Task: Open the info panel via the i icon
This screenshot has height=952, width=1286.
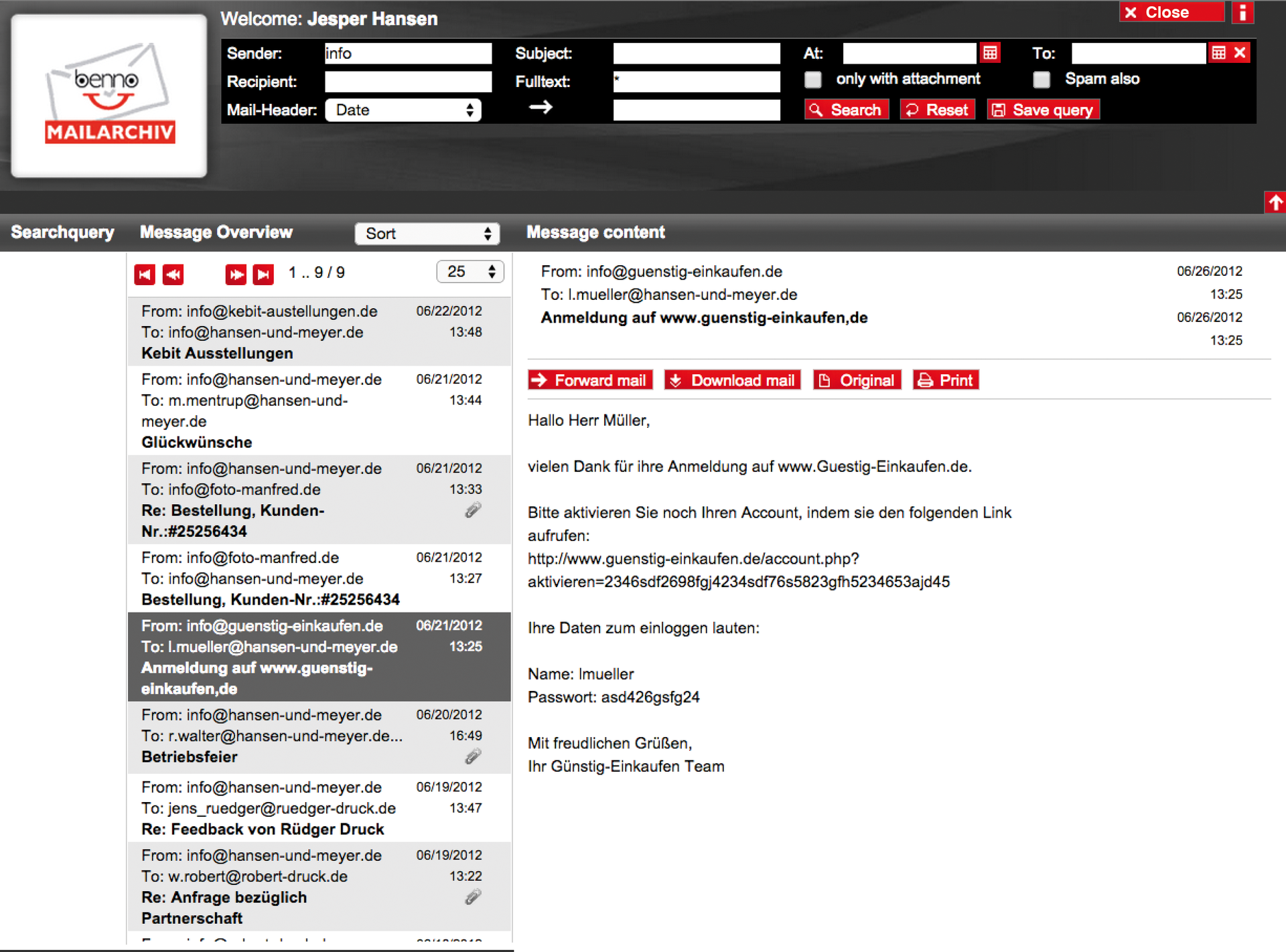Action: [x=1244, y=13]
